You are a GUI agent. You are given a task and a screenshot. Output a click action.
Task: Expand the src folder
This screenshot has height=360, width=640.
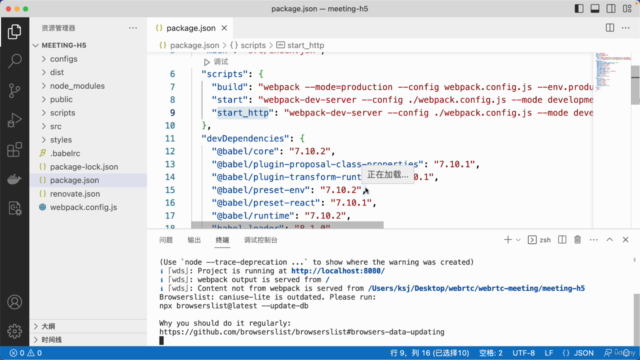(x=88, y=126)
